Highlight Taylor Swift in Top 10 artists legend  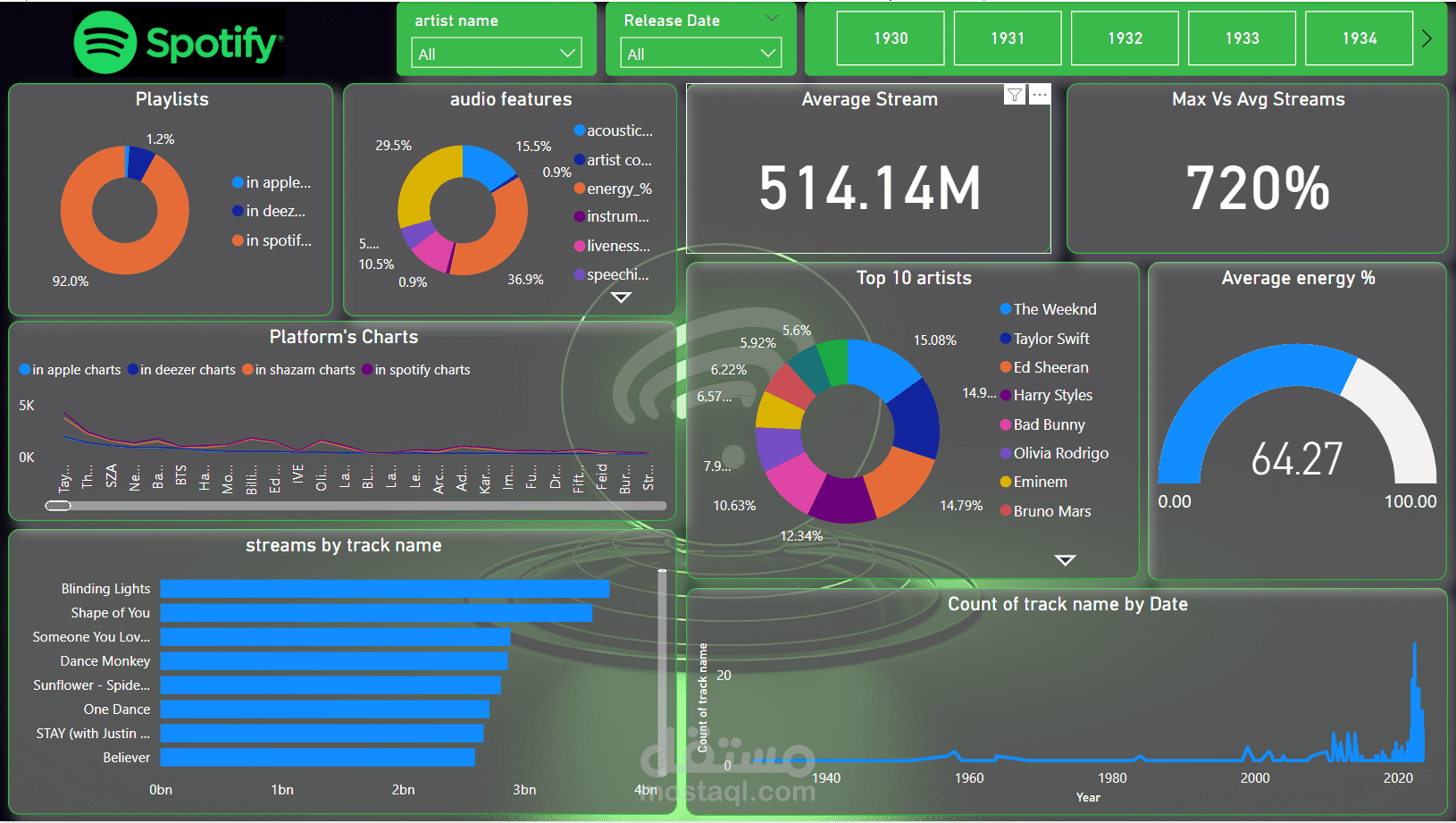point(1044,339)
